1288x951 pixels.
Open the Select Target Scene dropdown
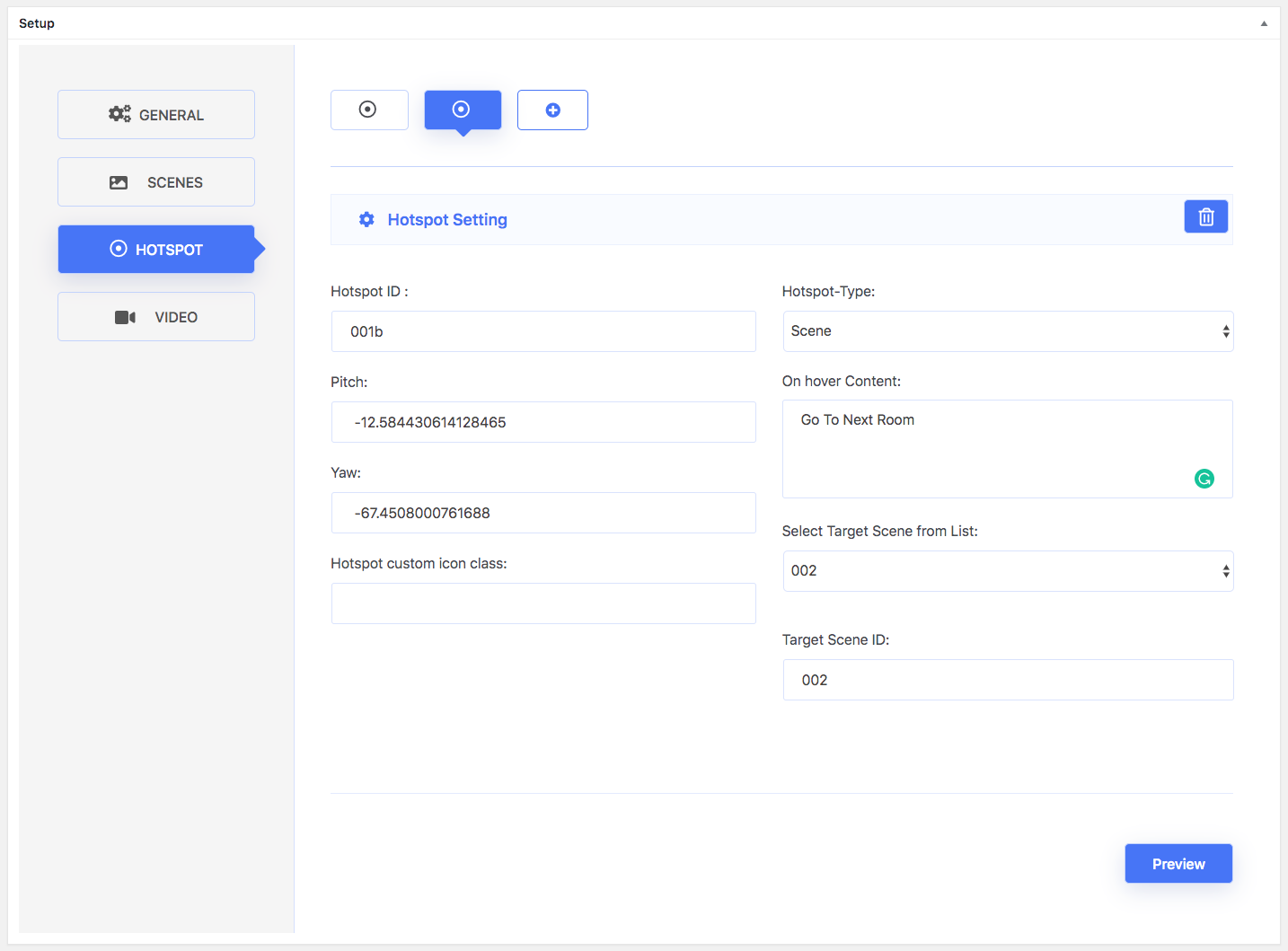coord(1007,571)
